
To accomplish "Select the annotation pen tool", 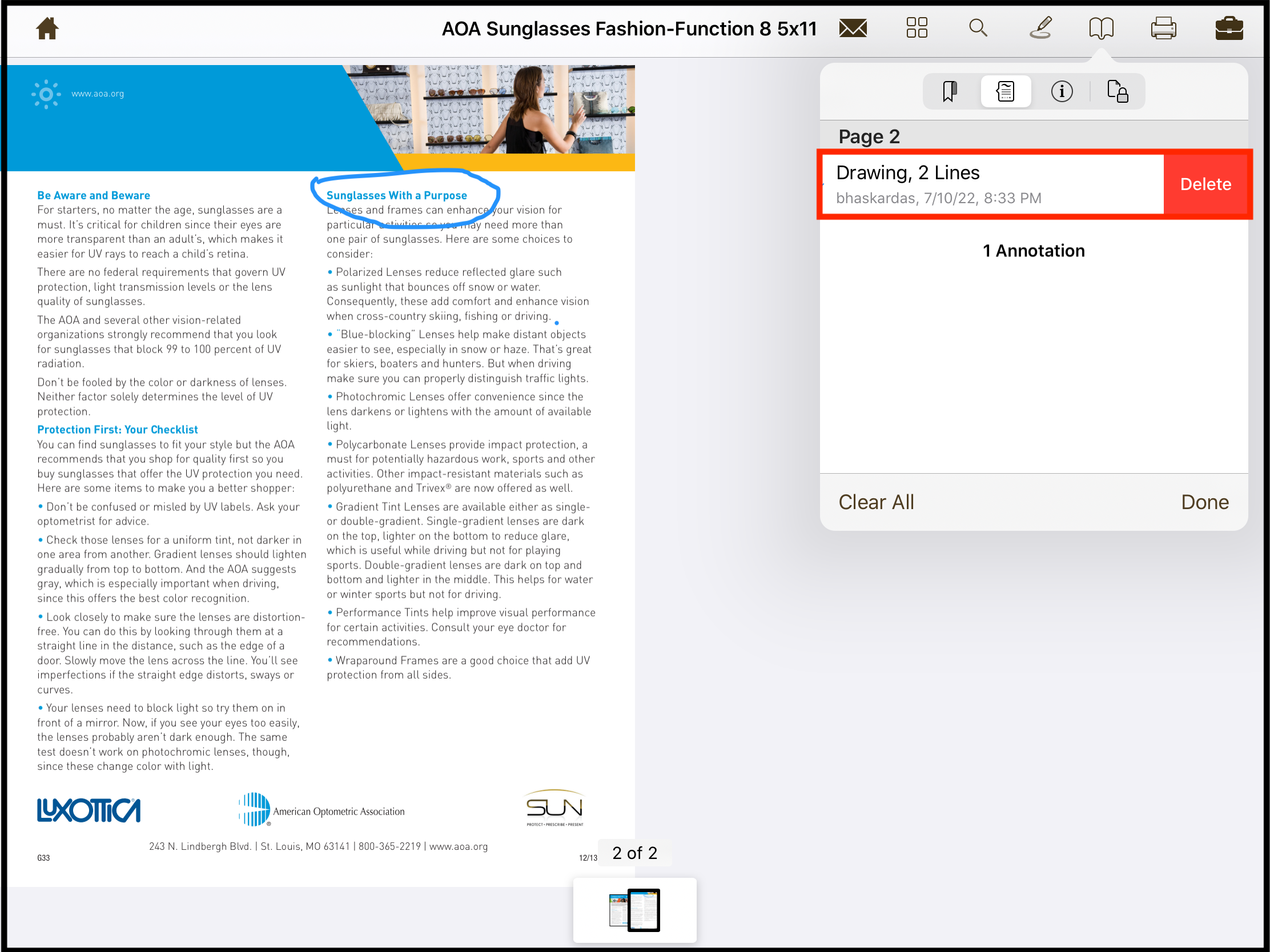I will point(1040,28).
